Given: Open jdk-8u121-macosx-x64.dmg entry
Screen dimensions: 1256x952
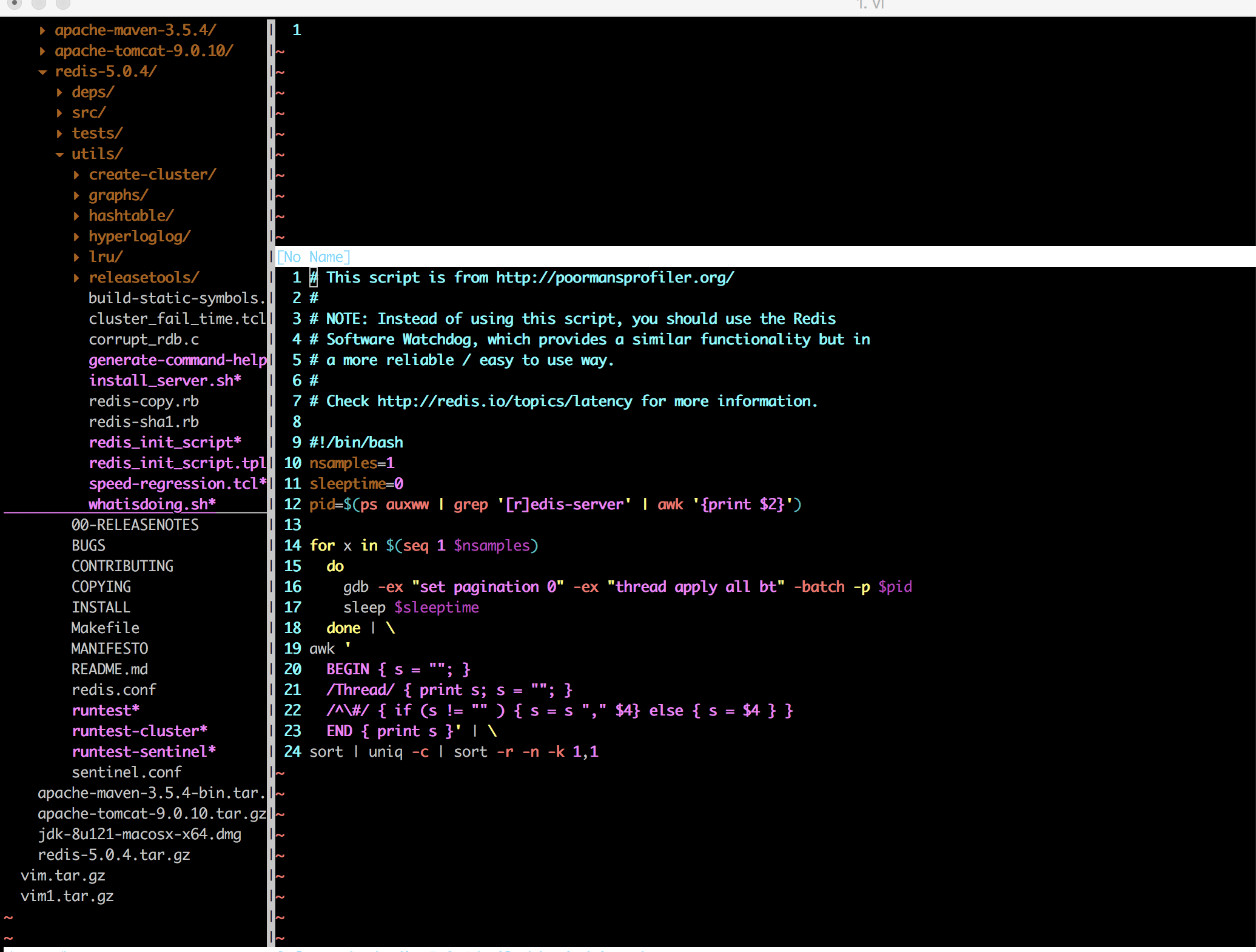Looking at the screenshot, I should pyautogui.click(x=139, y=834).
